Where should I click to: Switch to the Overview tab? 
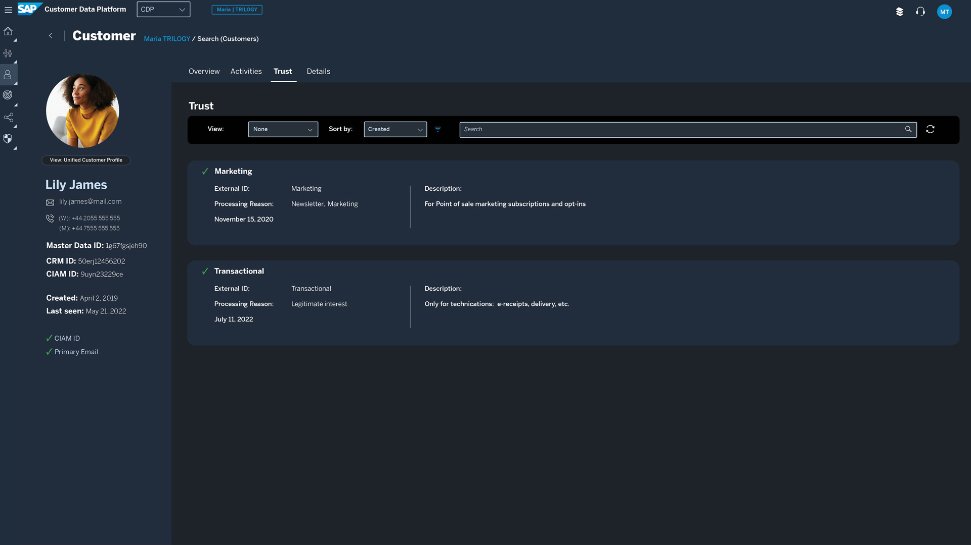(x=204, y=71)
